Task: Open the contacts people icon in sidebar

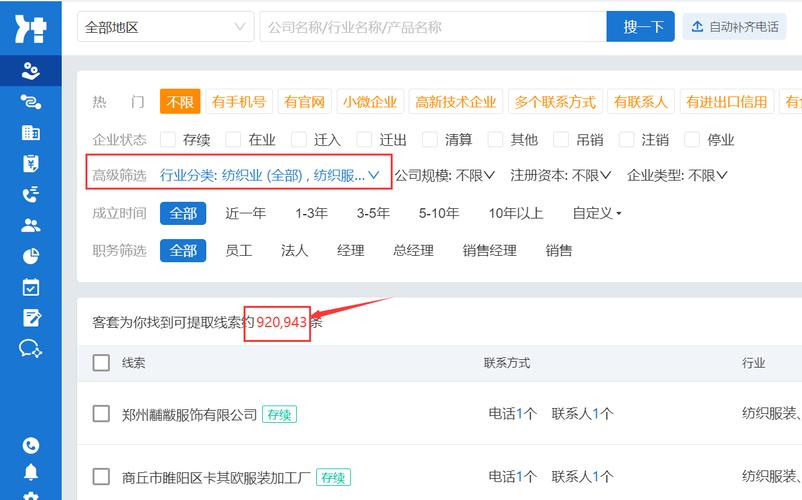Action: [30, 226]
